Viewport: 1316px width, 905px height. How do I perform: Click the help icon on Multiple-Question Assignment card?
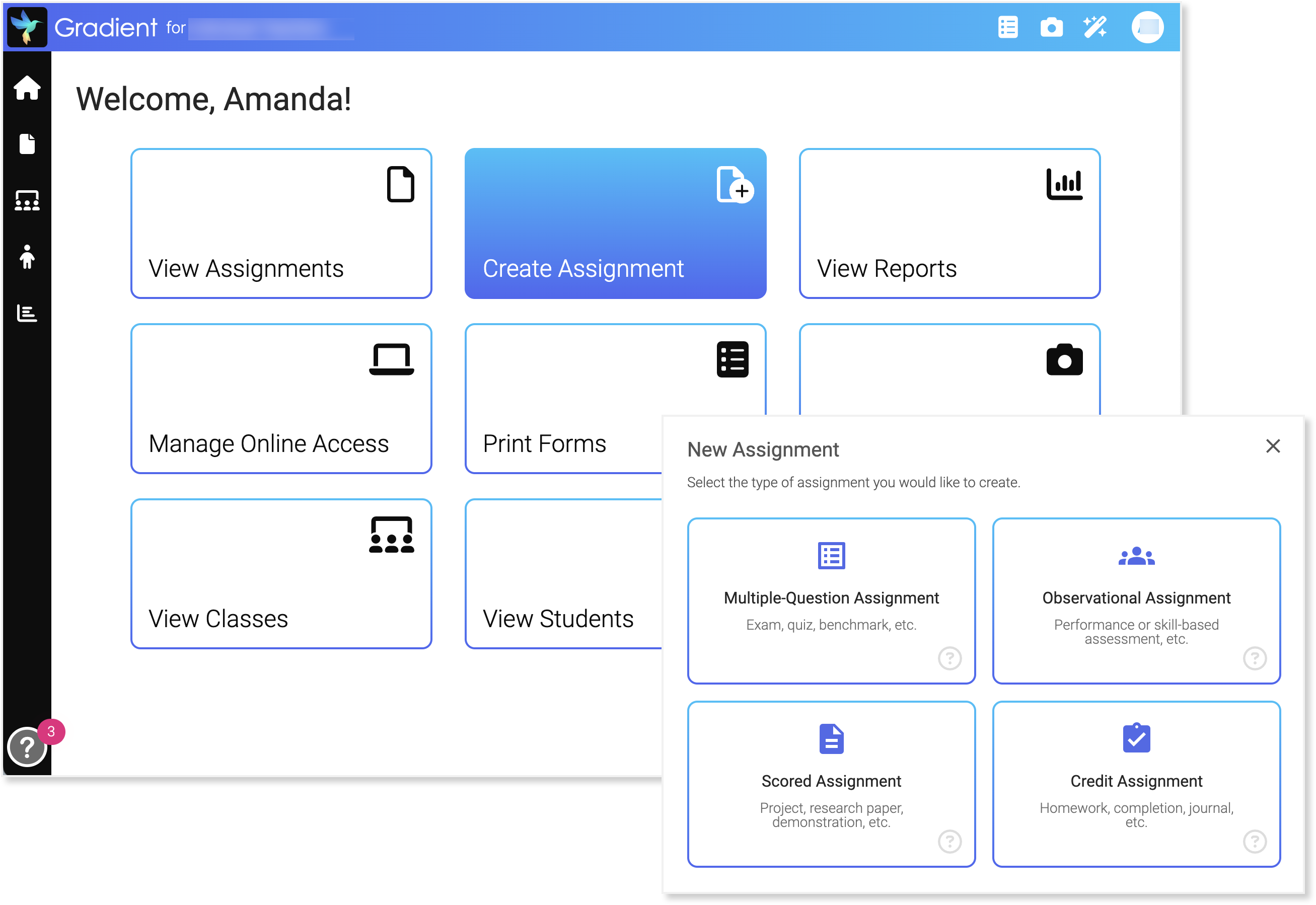[x=949, y=658]
